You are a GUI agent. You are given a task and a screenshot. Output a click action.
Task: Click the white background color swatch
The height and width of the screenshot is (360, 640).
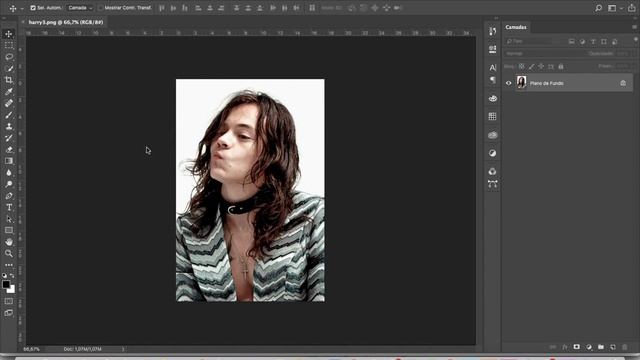tap(12, 290)
